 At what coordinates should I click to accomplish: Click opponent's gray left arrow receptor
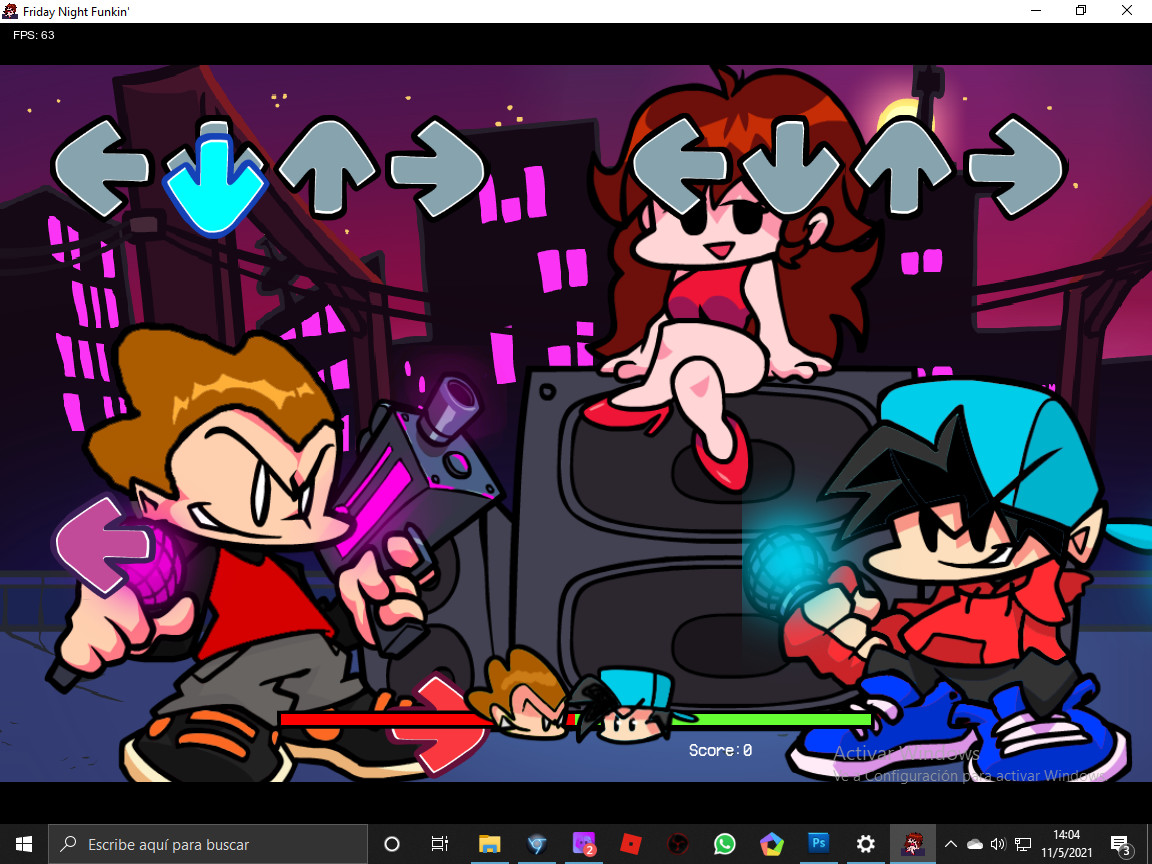[x=101, y=168]
